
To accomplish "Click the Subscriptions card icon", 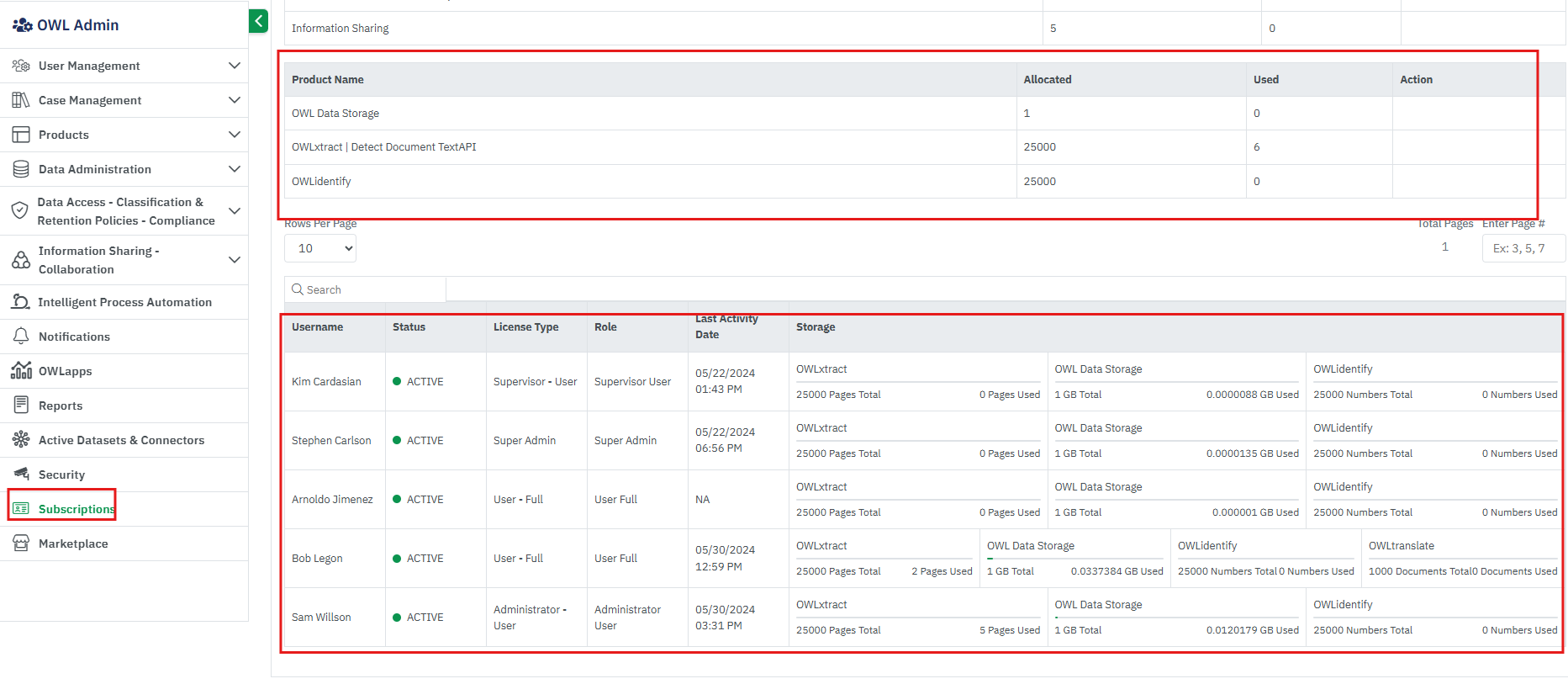I will (21, 509).
